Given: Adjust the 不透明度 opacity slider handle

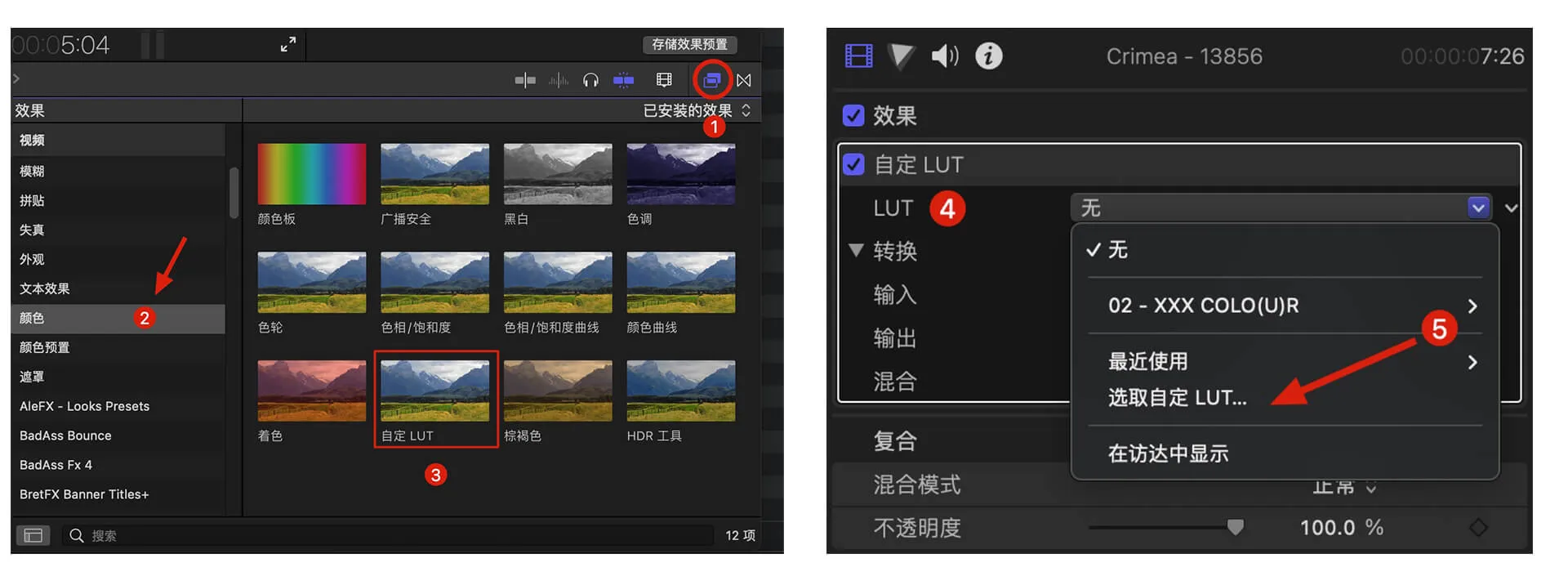Looking at the screenshot, I should 1235,528.
